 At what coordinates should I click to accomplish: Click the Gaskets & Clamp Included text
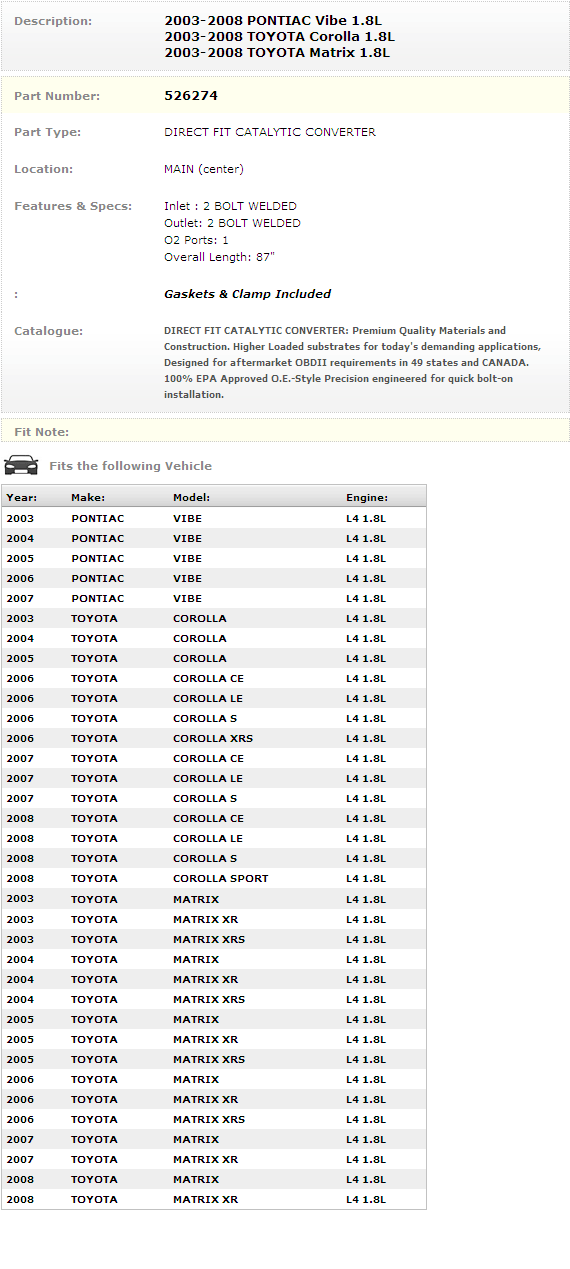[247, 294]
